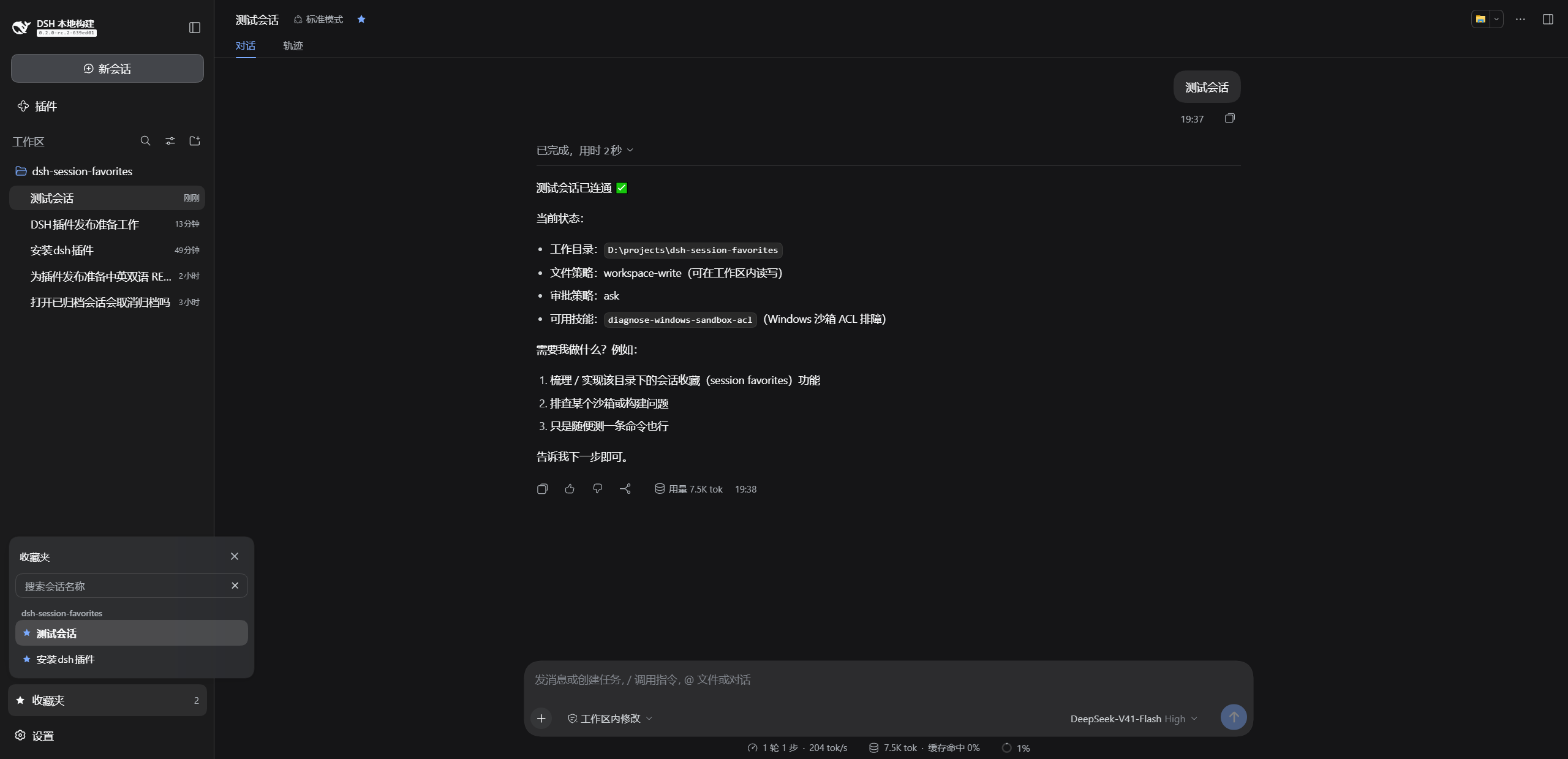Open the 插件 plugins page

pyautogui.click(x=37, y=106)
